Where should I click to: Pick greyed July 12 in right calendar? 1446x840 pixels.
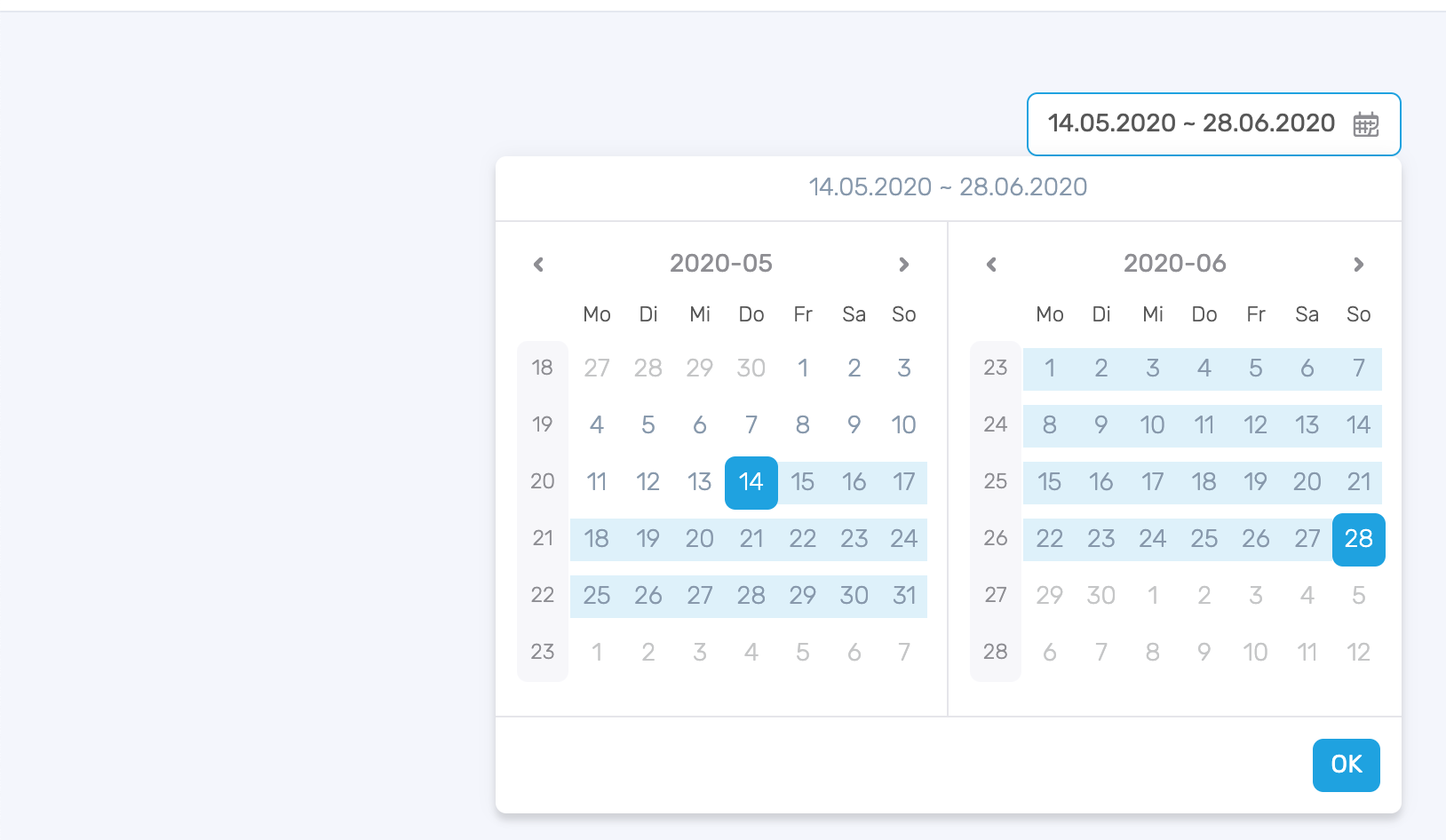pyautogui.click(x=1359, y=653)
